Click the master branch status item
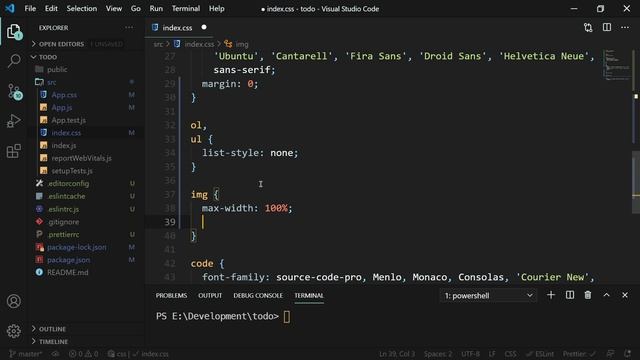The image size is (640, 360). pos(25,354)
